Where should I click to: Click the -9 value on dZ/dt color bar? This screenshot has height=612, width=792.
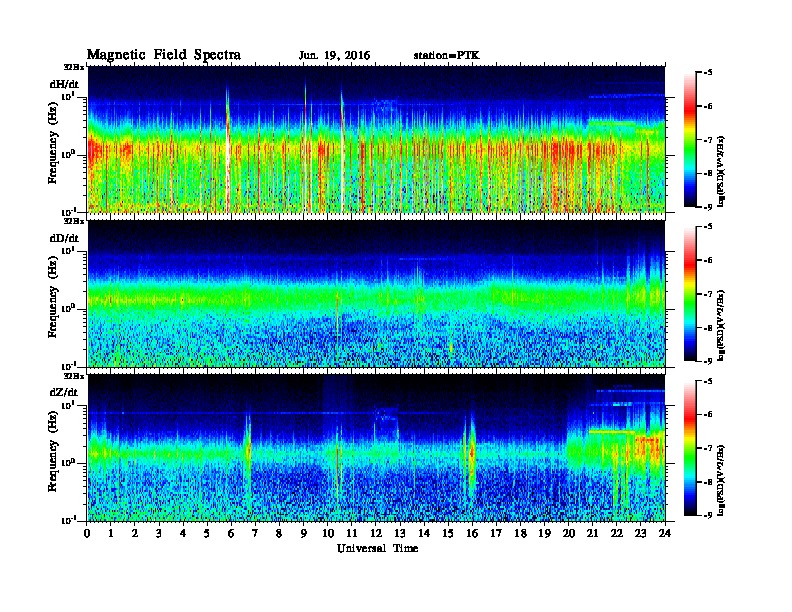(708, 515)
